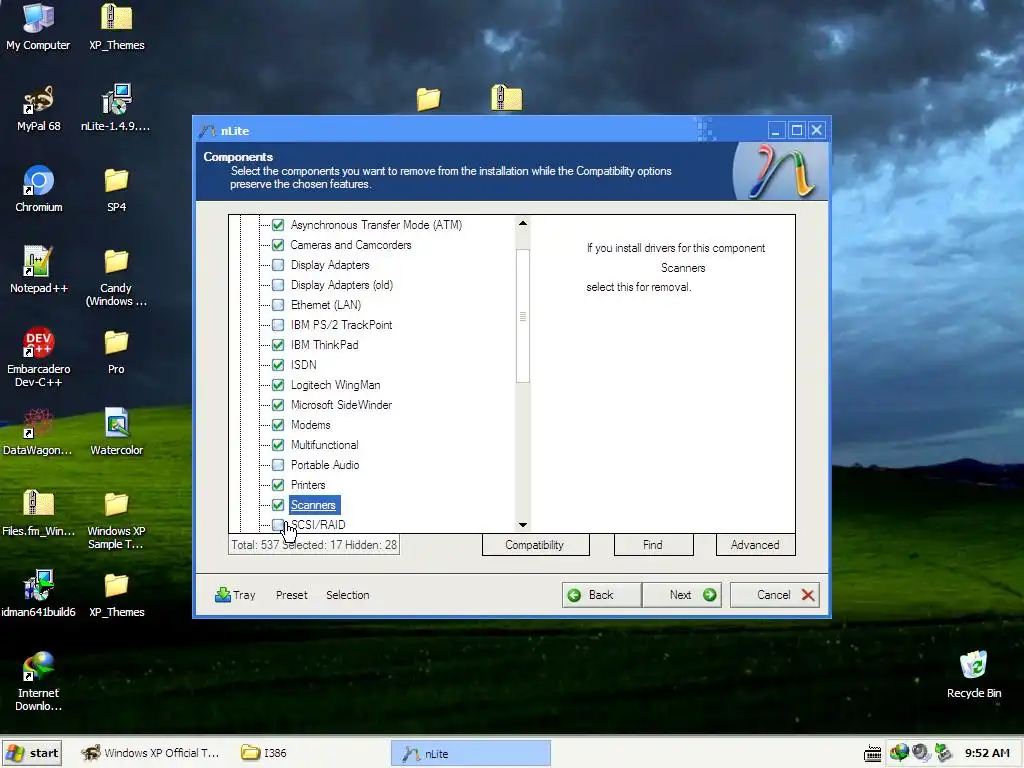Launch Notepad++ shortcut
The height and width of the screenshot is (768, 1024).
point(39,270)
